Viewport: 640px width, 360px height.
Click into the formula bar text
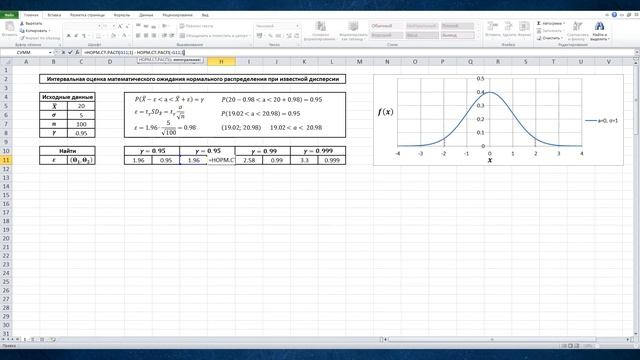pyautogui.click(x=135, y=53)
